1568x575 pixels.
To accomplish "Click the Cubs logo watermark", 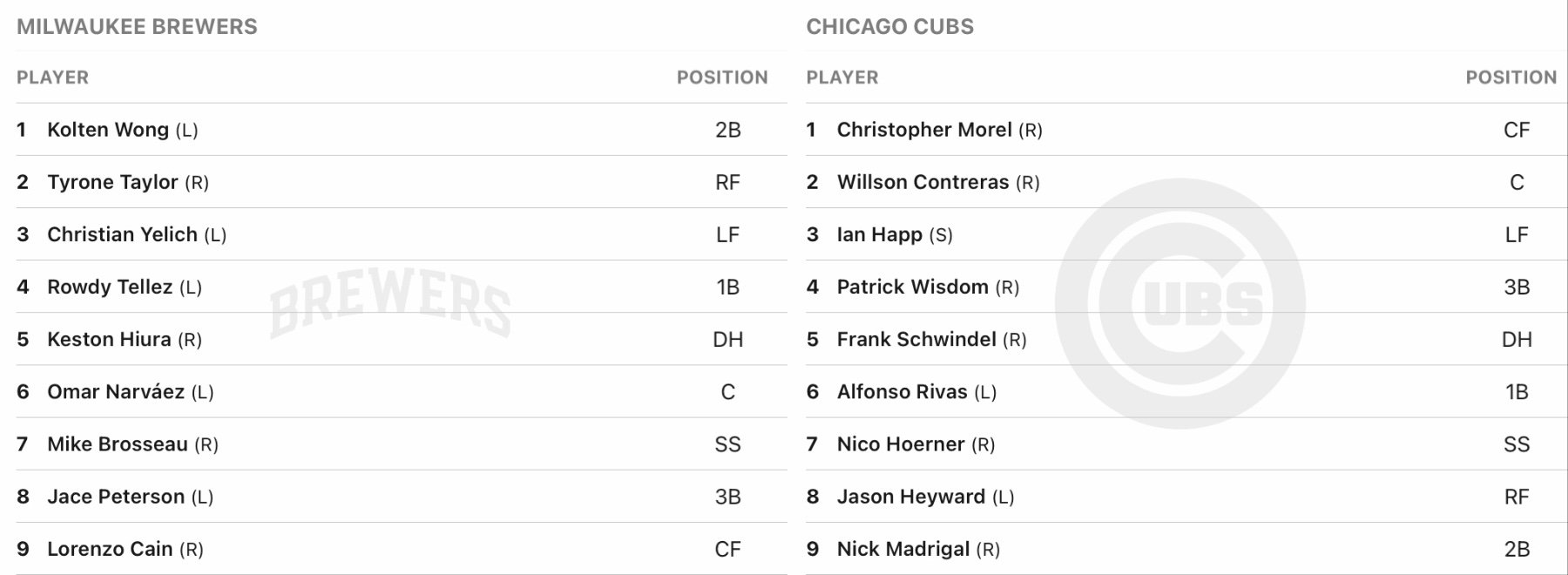I will pyautogui.click(x=1179, y=303).
